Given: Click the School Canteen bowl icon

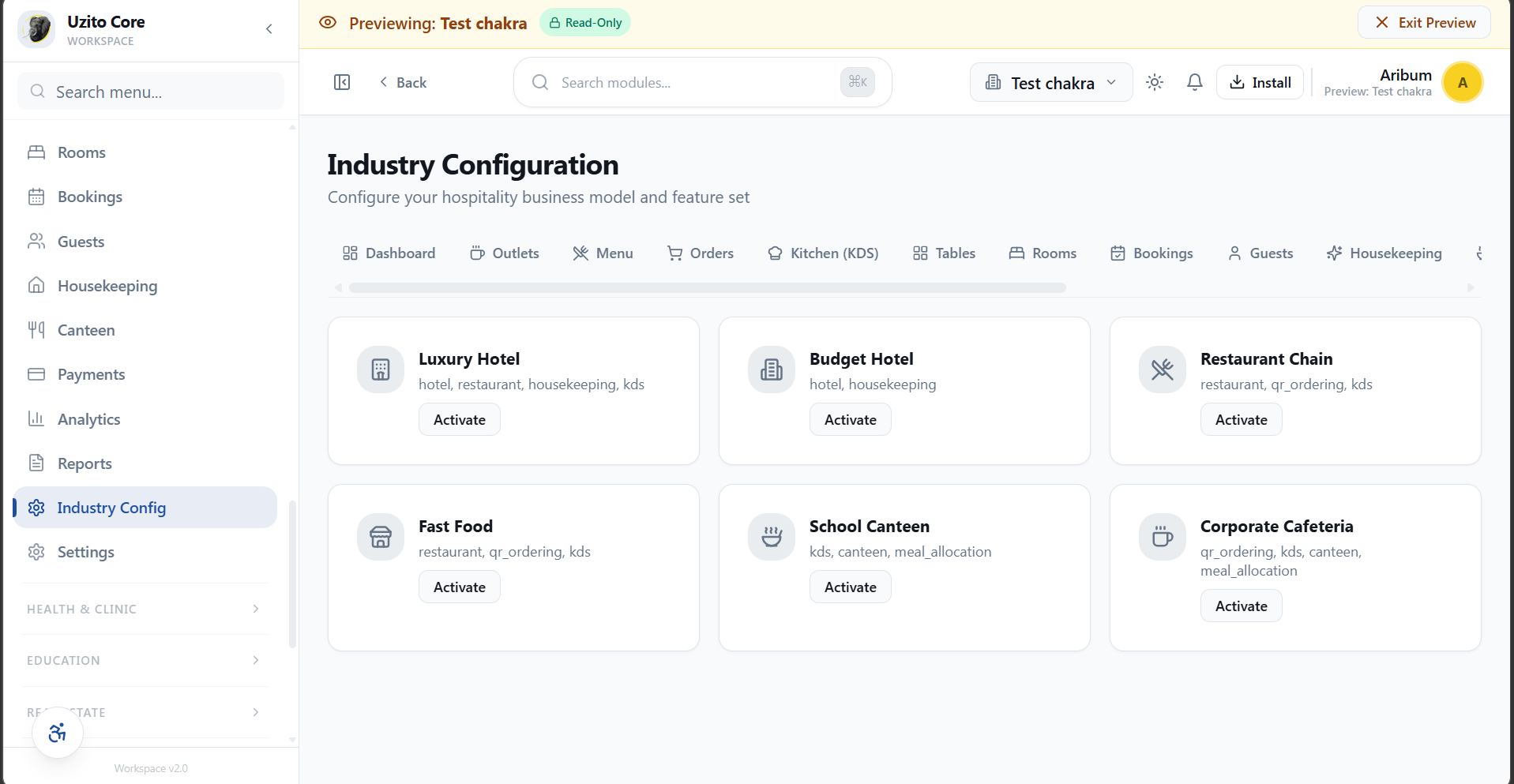Looking at the screenshot, I should 772,537.
